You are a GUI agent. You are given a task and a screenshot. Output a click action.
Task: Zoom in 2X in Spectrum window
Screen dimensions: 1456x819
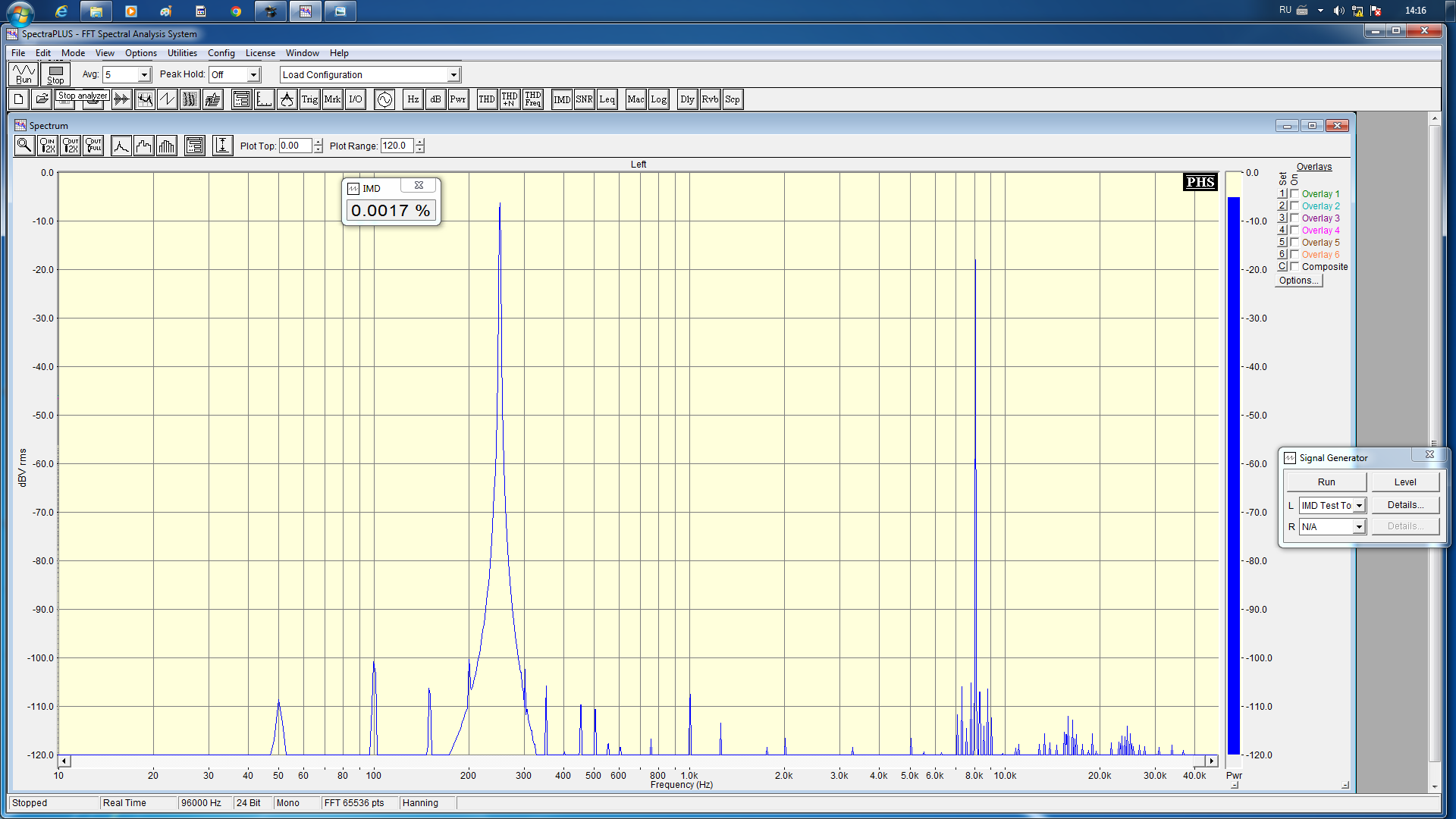(48, 146)
